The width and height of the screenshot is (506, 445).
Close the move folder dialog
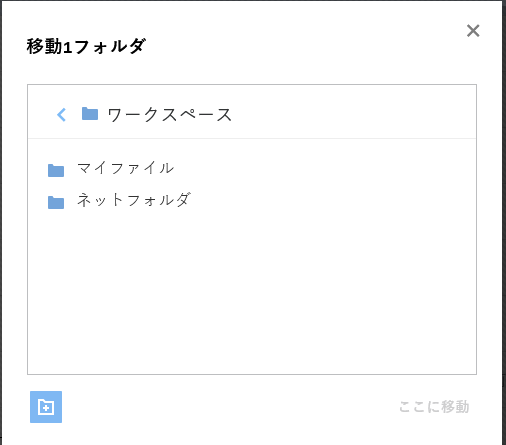(473, 31)
